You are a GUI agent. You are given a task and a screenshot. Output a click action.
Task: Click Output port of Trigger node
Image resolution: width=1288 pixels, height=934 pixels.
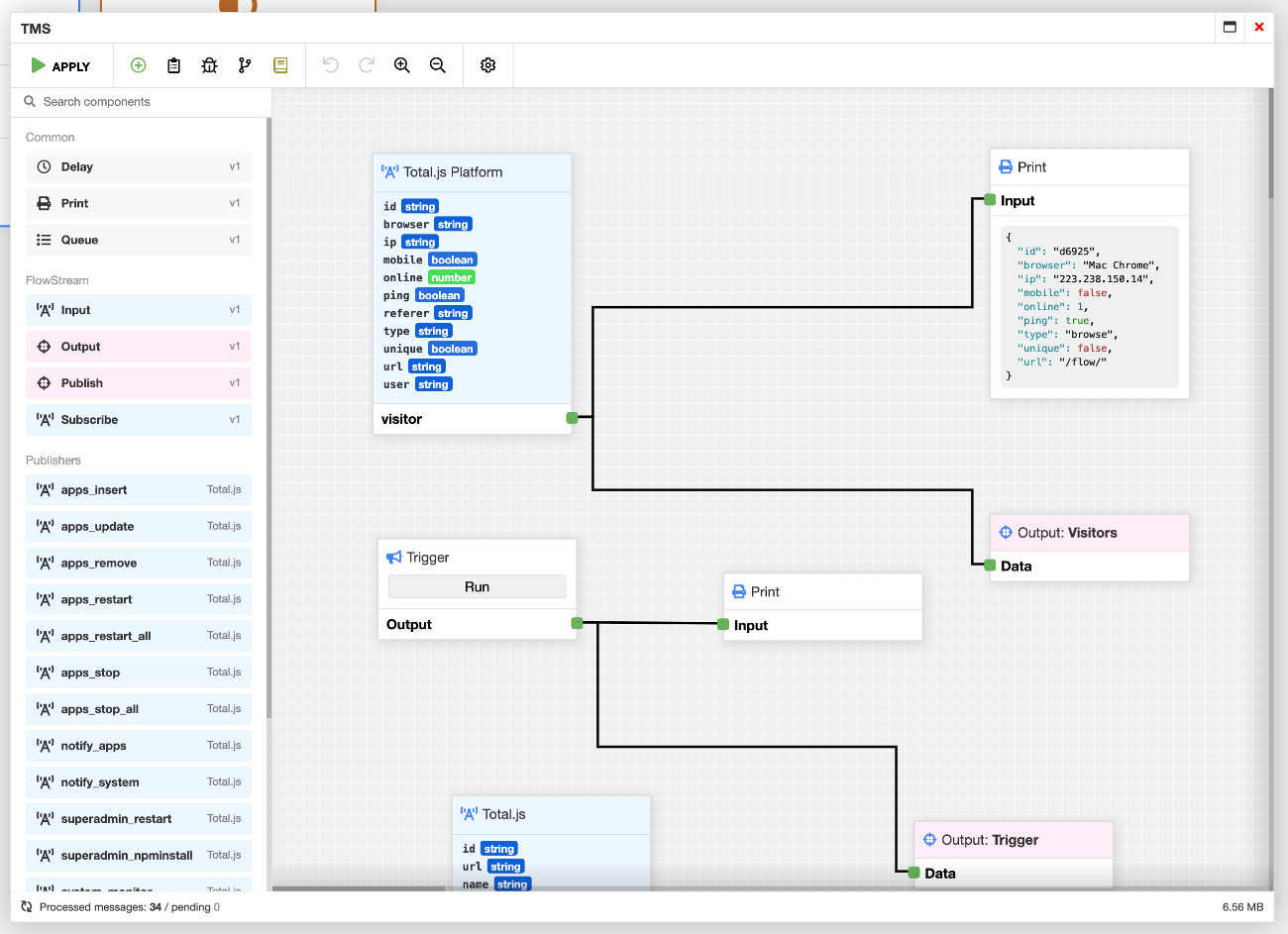pyautogui.click(x=577, y=623)
